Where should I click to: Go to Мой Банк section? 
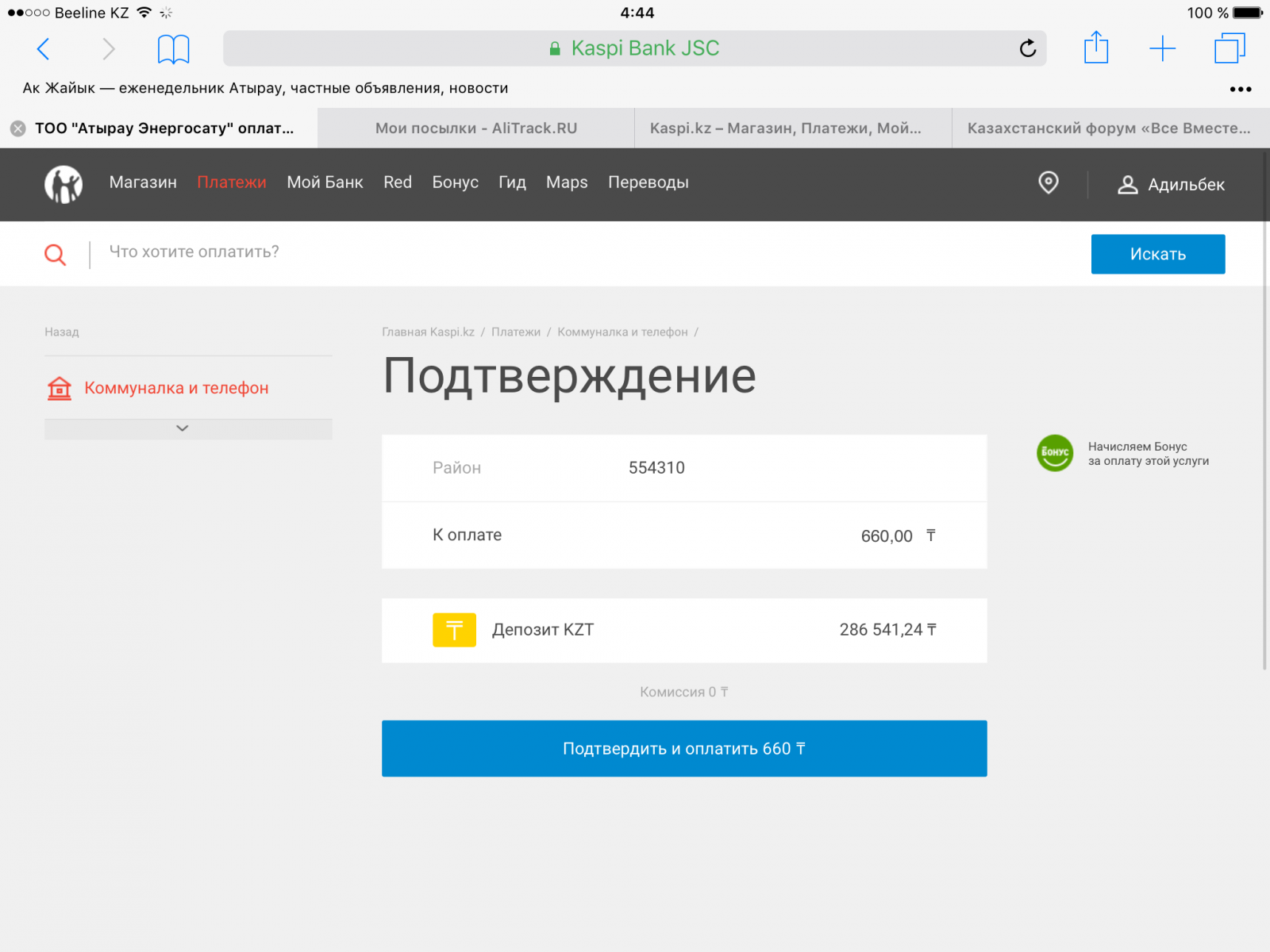point(325,182)
